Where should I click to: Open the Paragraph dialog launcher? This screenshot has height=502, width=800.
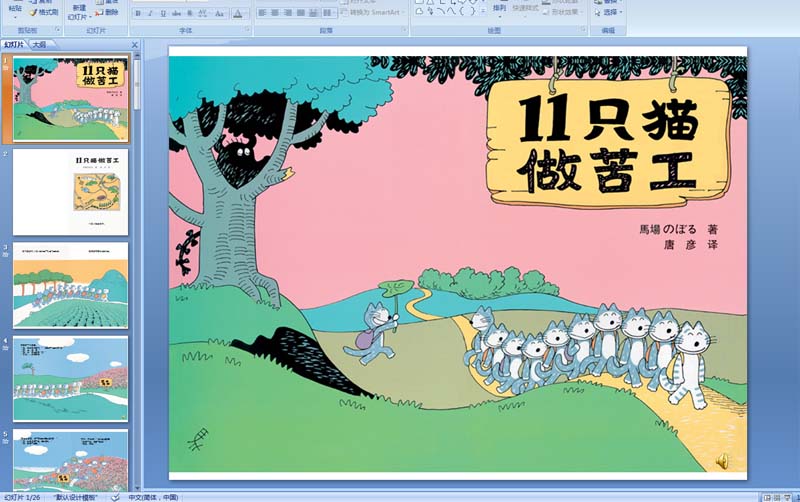point(404,30)
